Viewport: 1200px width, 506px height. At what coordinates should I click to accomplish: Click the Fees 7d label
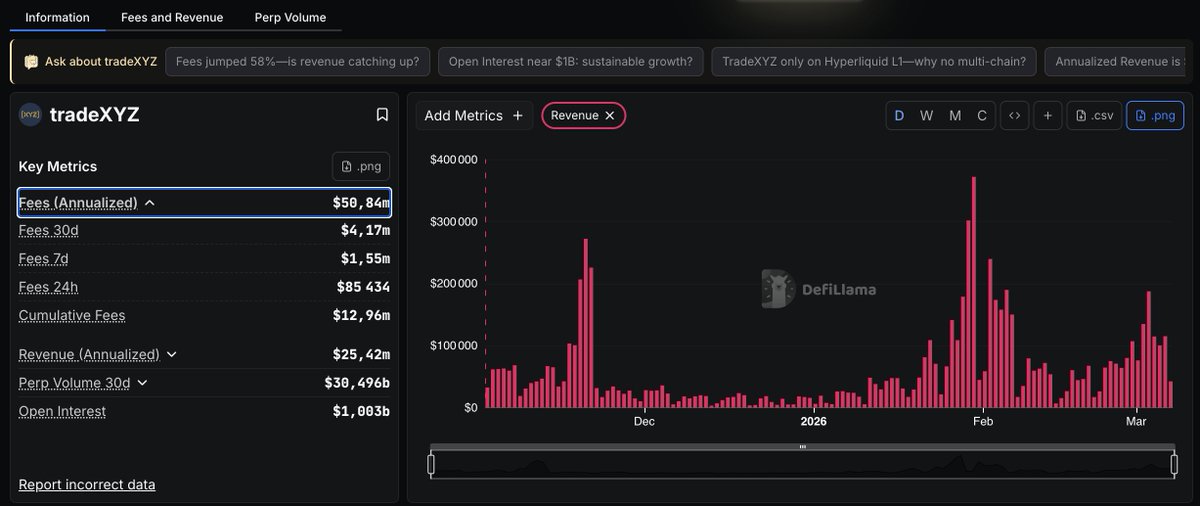[x=44, y=259]
